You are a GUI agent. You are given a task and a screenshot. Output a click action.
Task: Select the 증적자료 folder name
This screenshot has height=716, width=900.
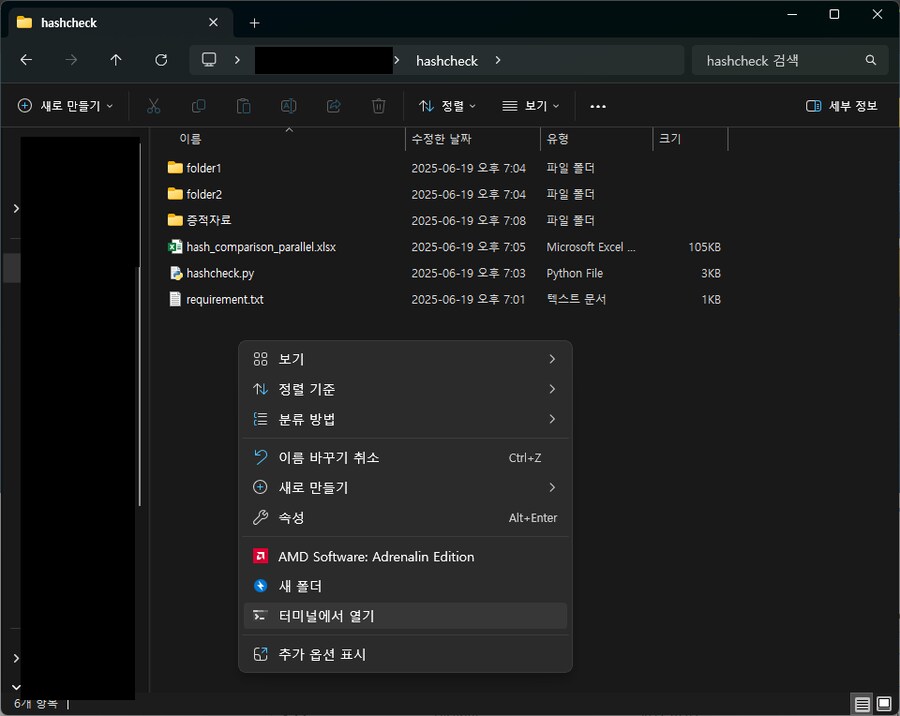(x=209, y=220)
